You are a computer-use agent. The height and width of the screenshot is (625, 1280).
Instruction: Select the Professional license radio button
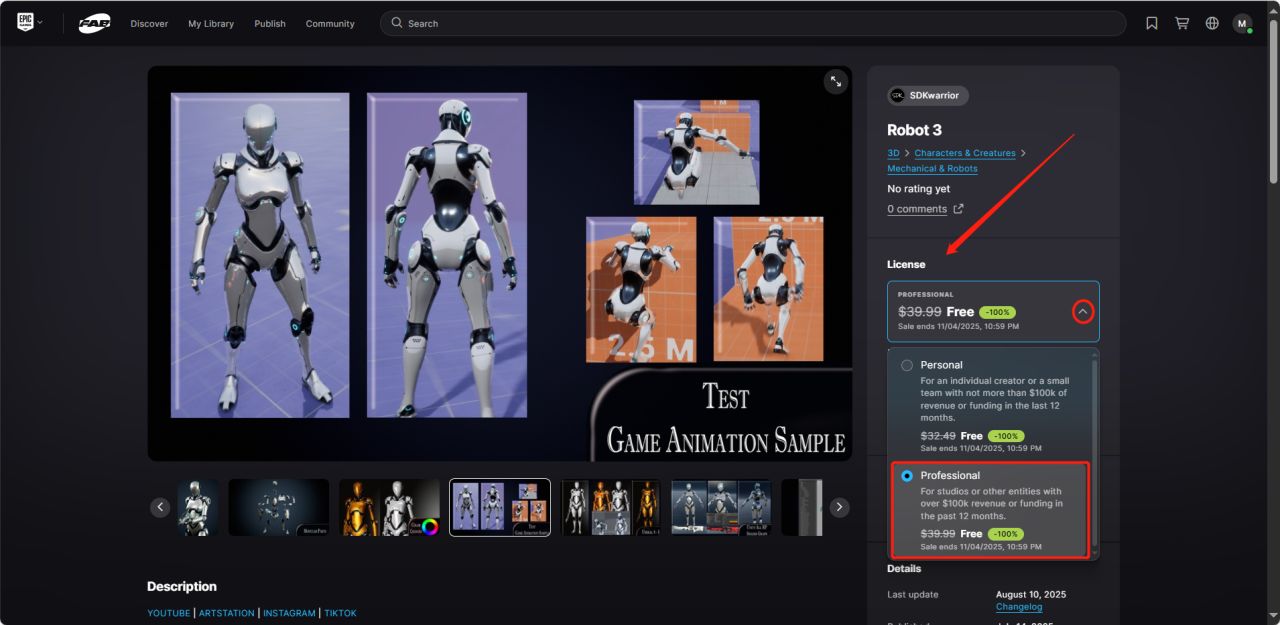pyautogui.click(x=907, y=476)
